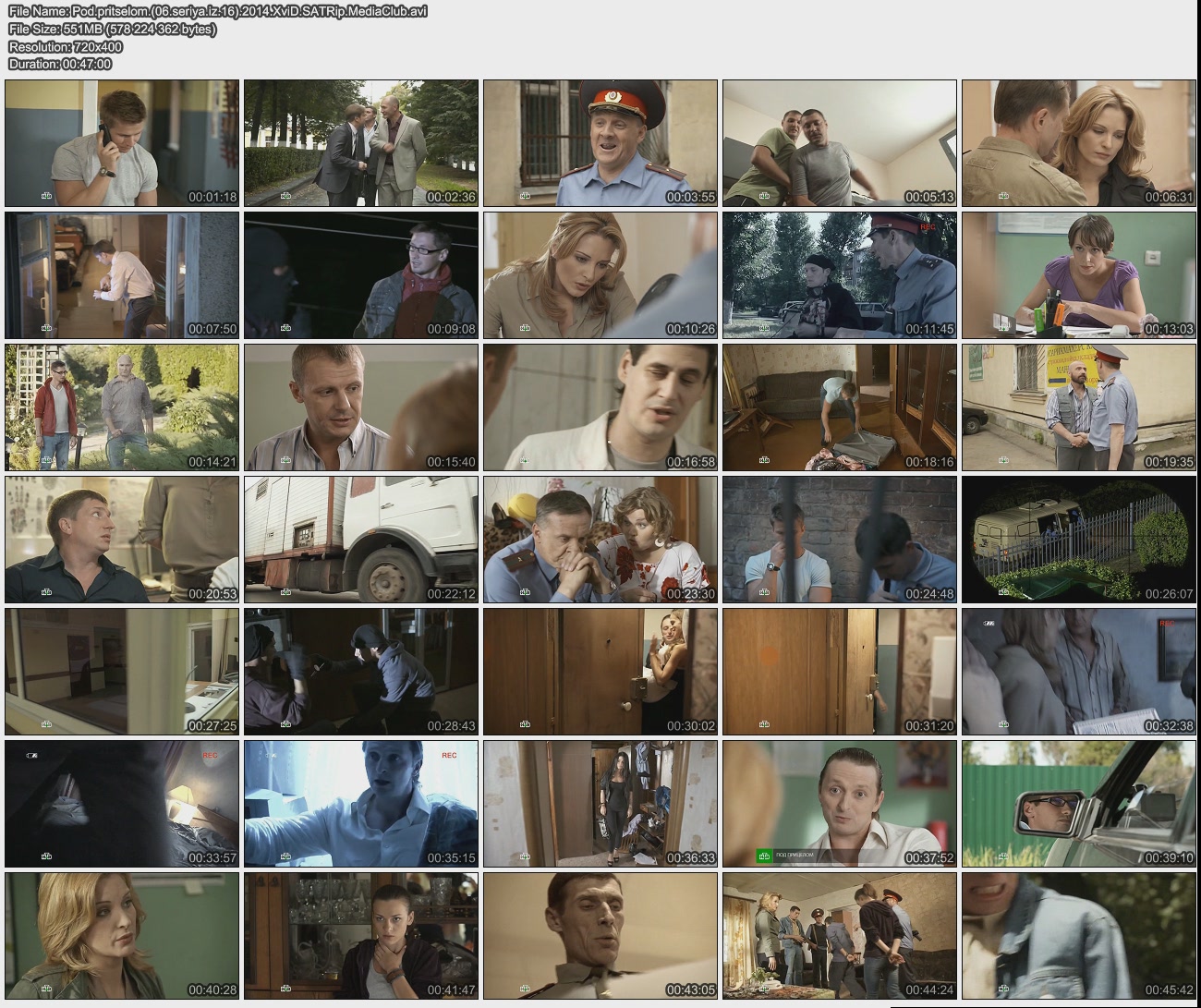Select the thumbnail timestamped 00:13:03
This screenshot has height=1008, width=1201.
click(x=1079, y=275)
